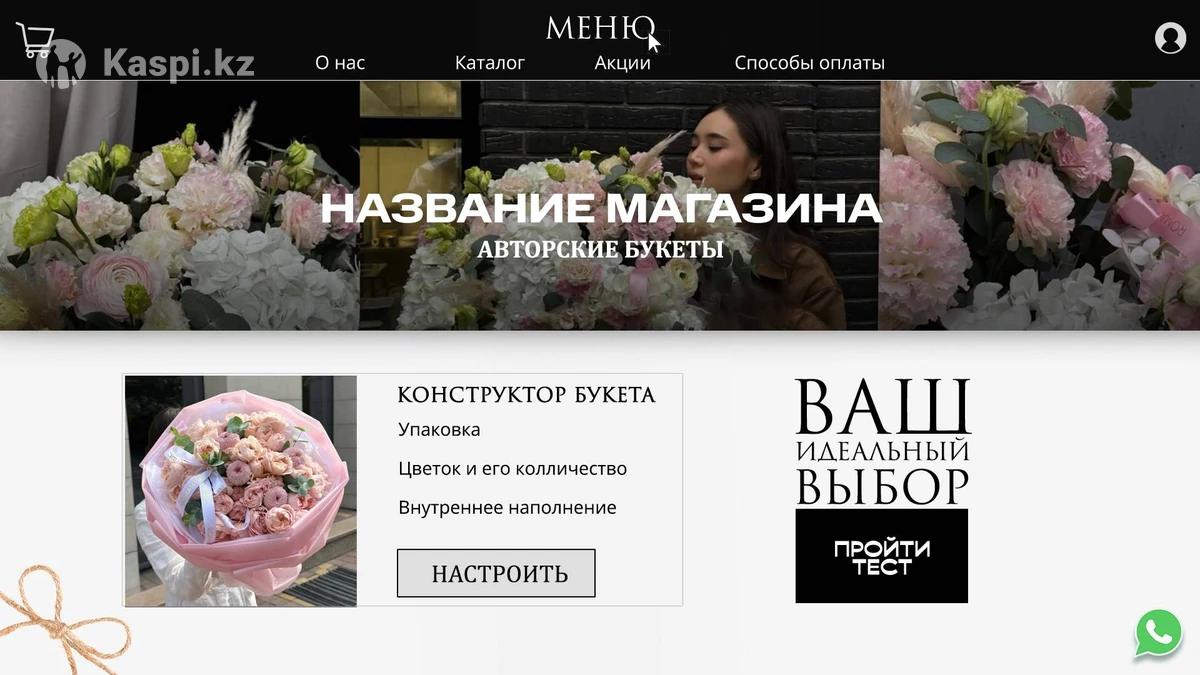Open the user profile icon
The image size is (1200, 675).
coord(1170,38)
